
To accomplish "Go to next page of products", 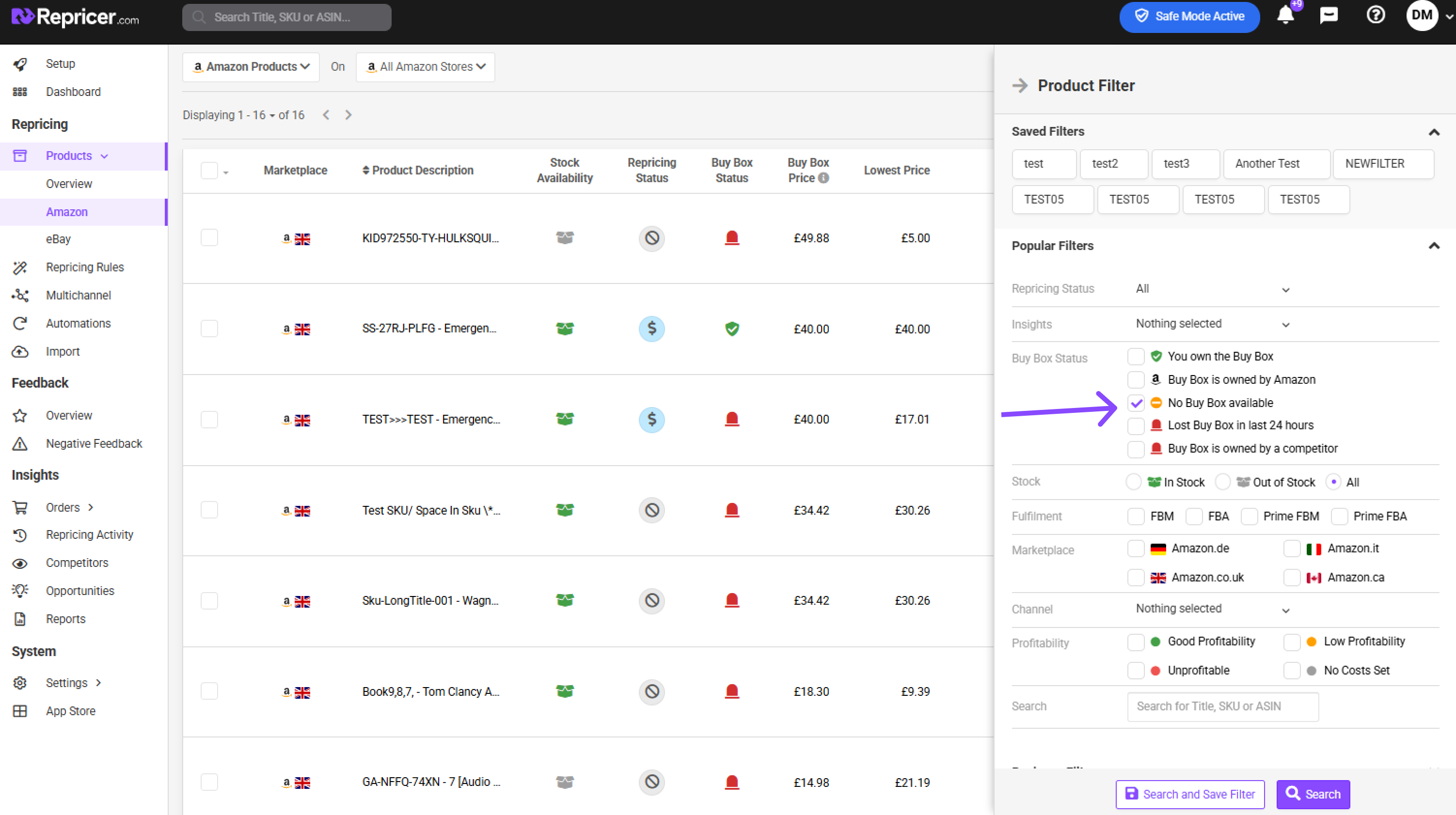I will pyautogui.click(x=348, y=115).
